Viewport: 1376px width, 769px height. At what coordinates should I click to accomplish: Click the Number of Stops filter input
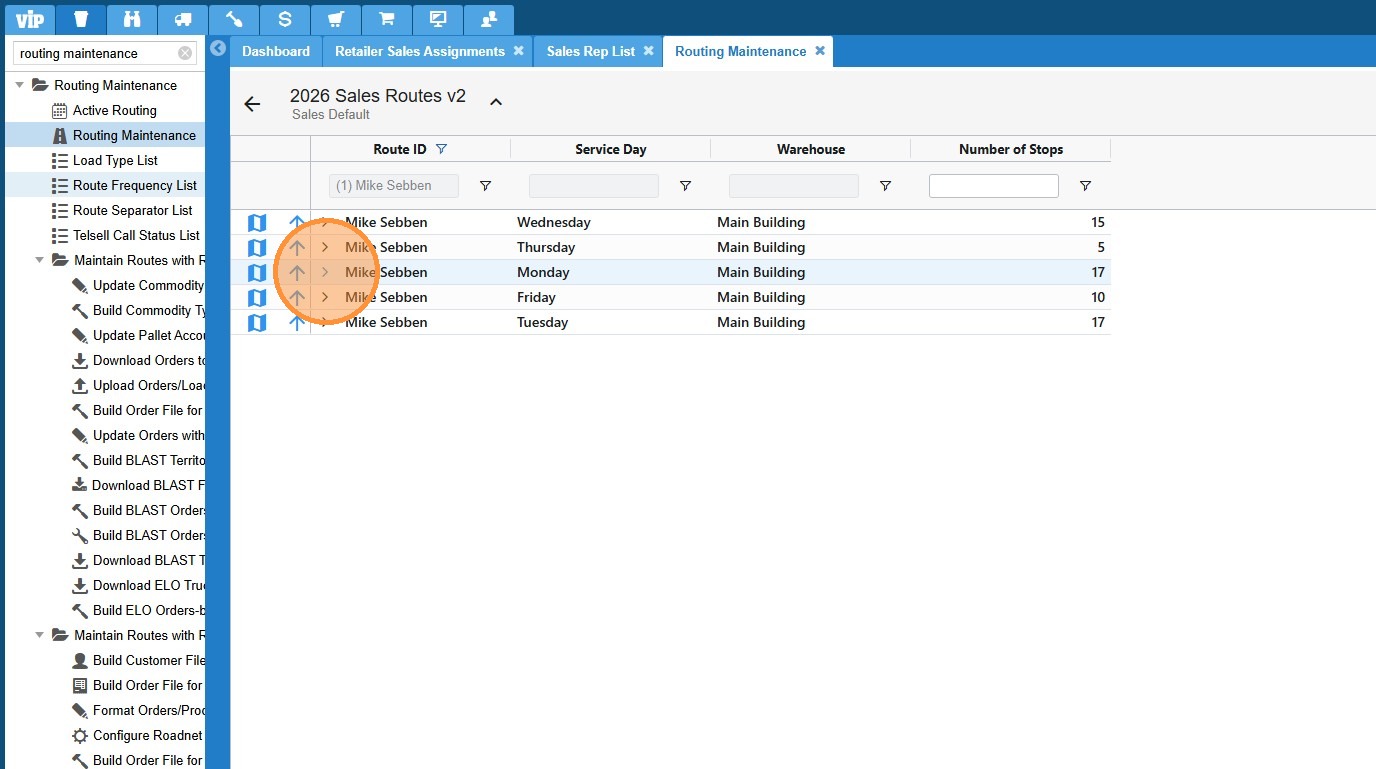(993, 186)
